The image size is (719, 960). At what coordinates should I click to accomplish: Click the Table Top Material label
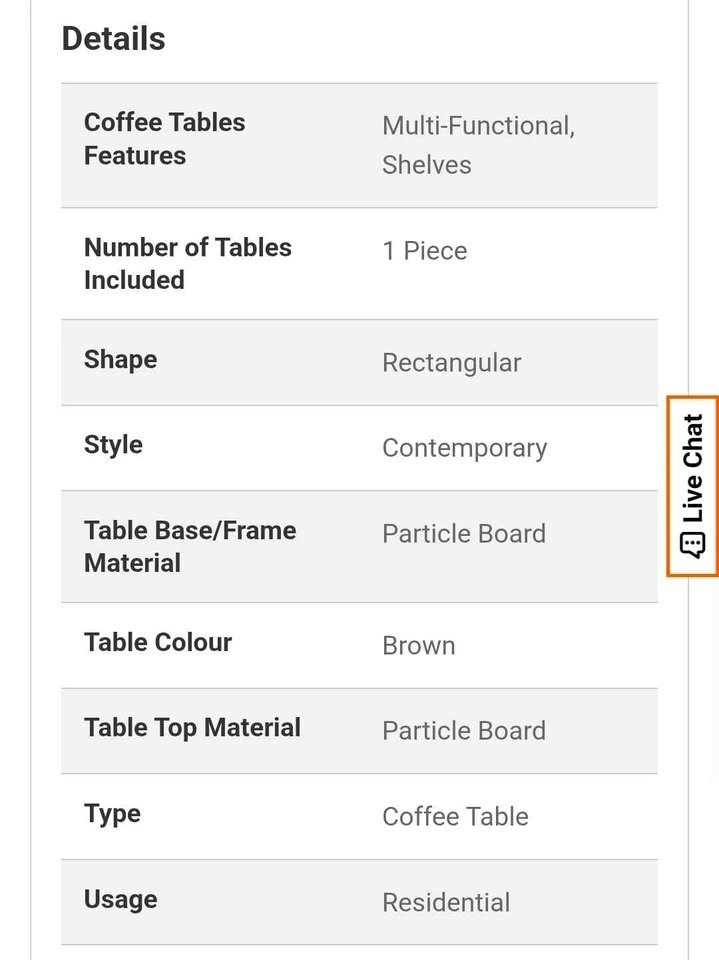[x=192, y=727]
